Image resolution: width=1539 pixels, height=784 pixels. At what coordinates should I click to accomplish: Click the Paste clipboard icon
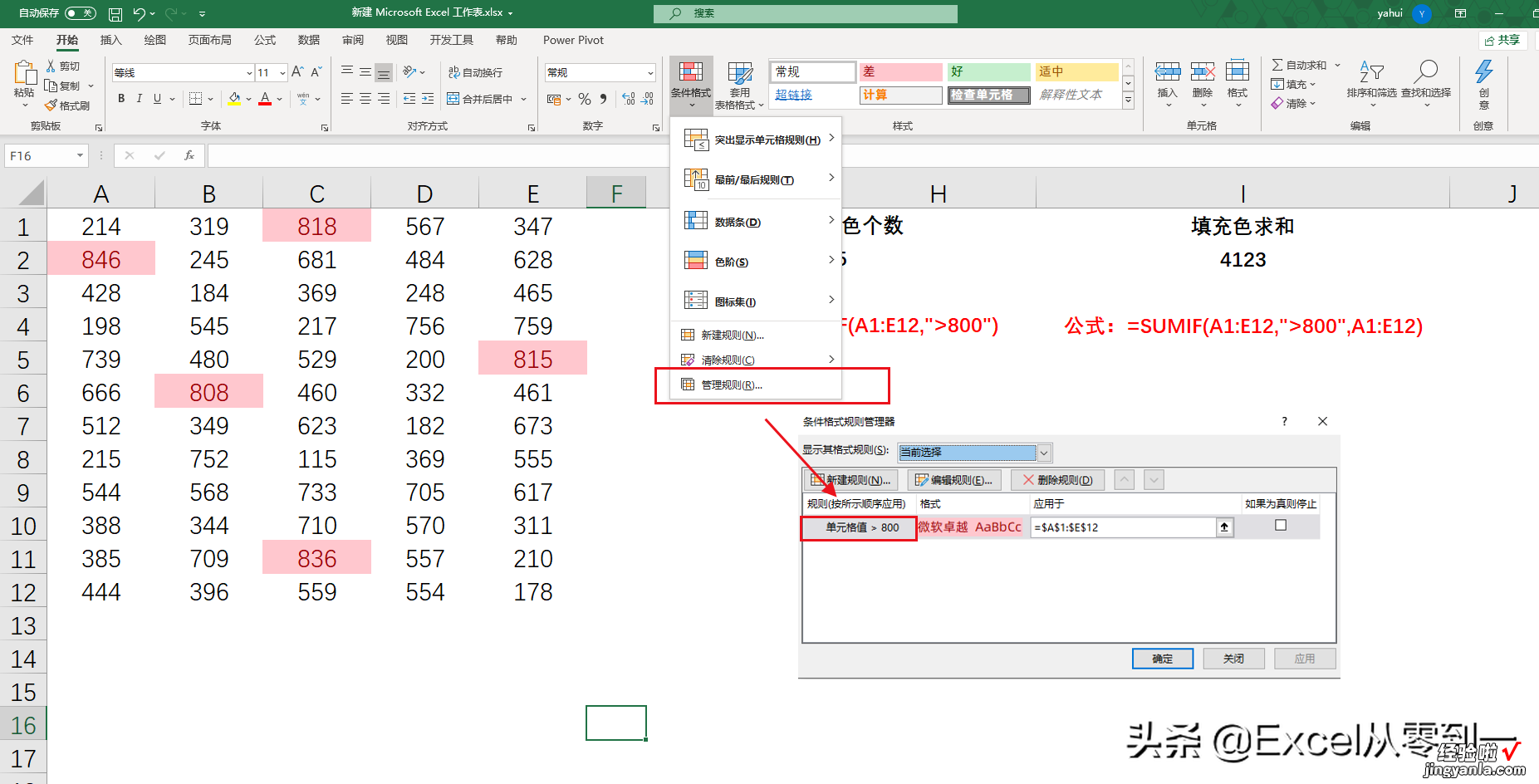tap(24, 73)
